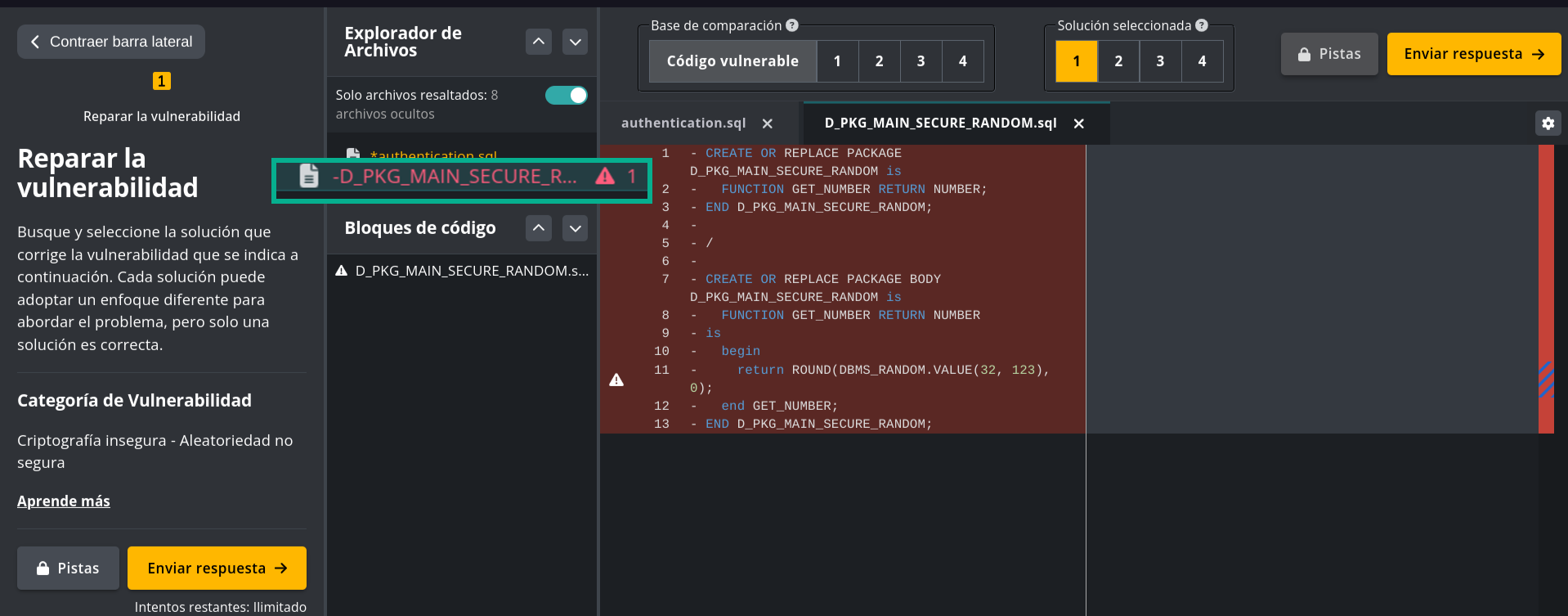The height and width of the screenshot is (616, 1568).
Task: Open editor settings gear icon
Action: (x=1548, y=124)
